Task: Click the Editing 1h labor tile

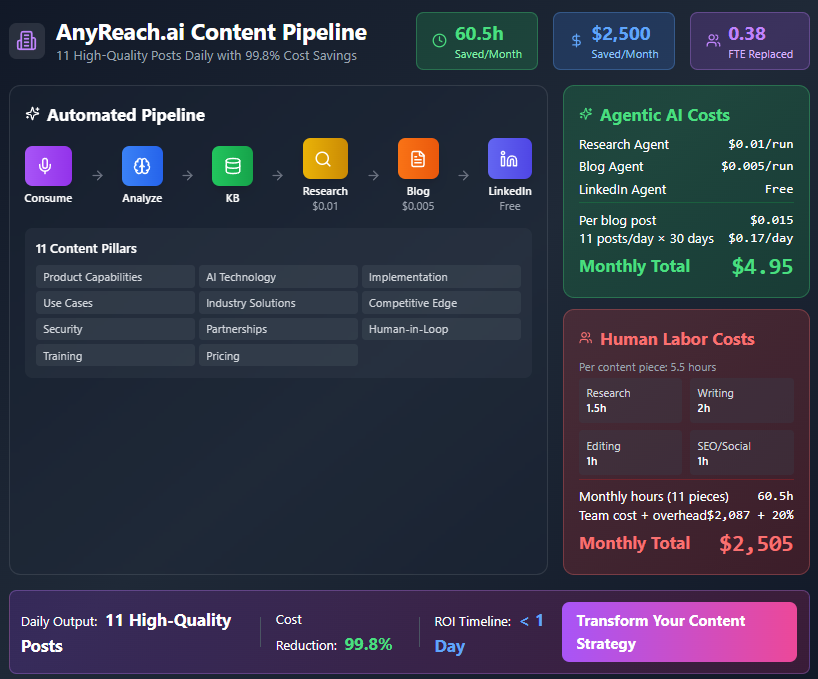Action: pyautogui.click(x=630, y=453)
